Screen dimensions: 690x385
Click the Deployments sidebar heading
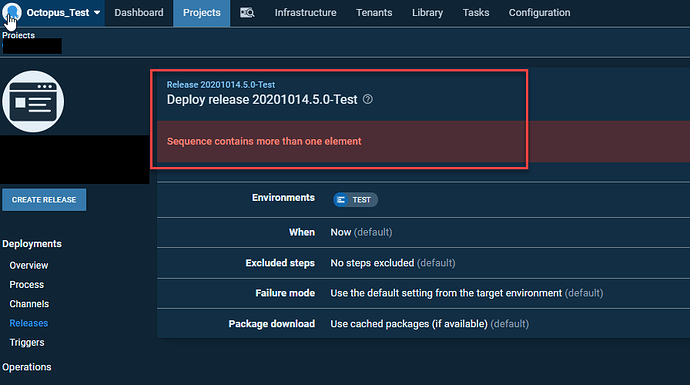(x=32, y=244)
